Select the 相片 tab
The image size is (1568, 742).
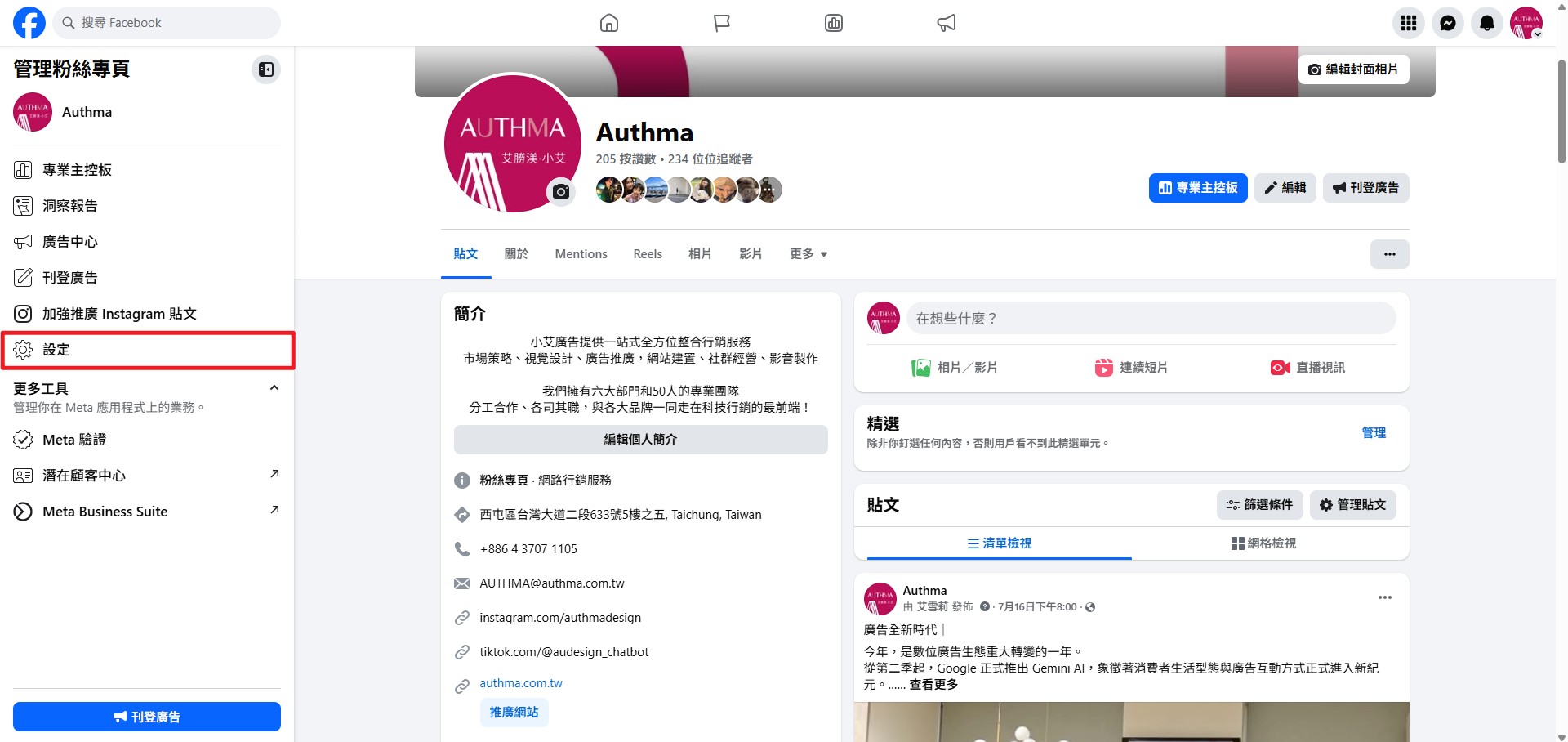tap(700, 254)
